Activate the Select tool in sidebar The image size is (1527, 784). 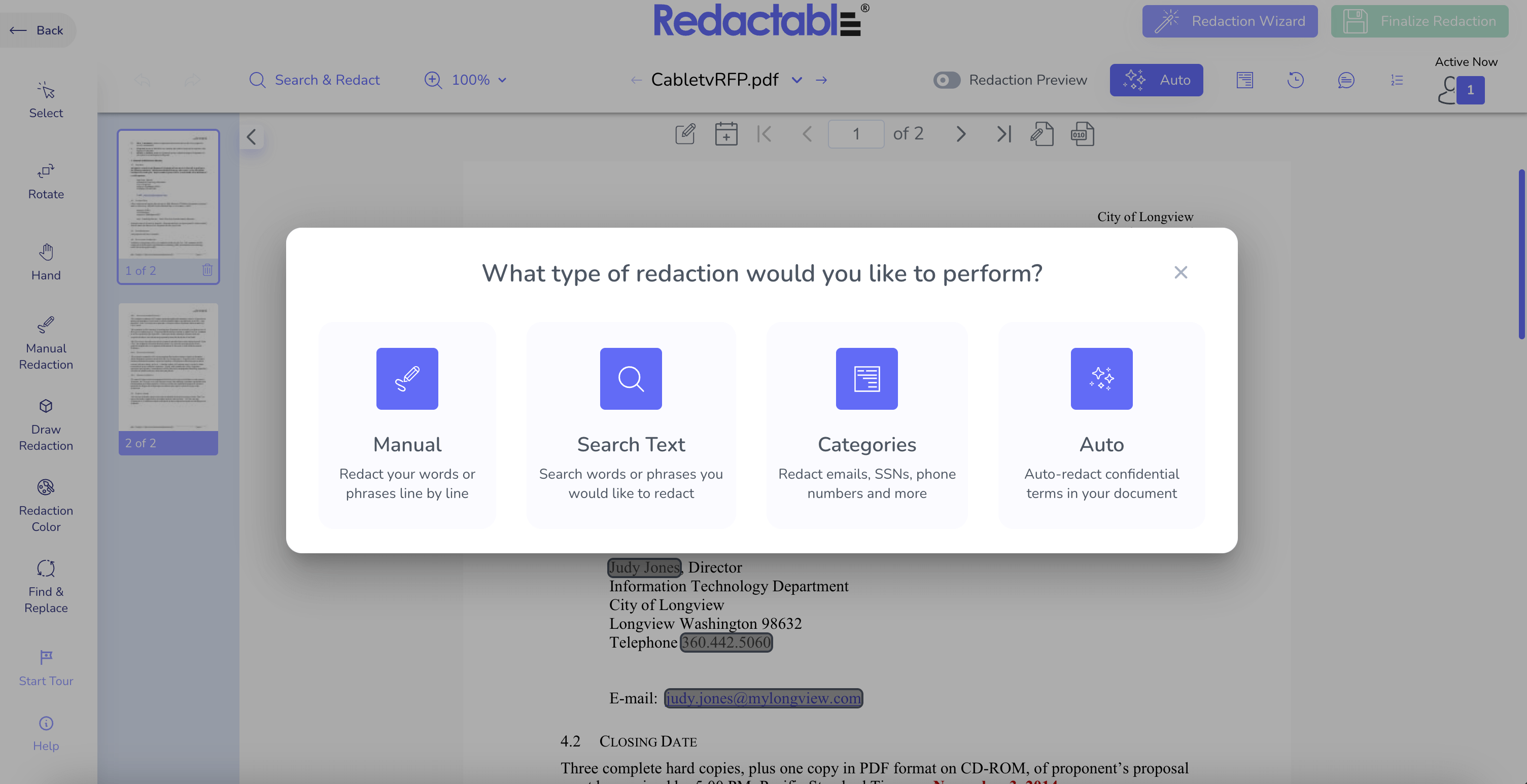point(46,100)
